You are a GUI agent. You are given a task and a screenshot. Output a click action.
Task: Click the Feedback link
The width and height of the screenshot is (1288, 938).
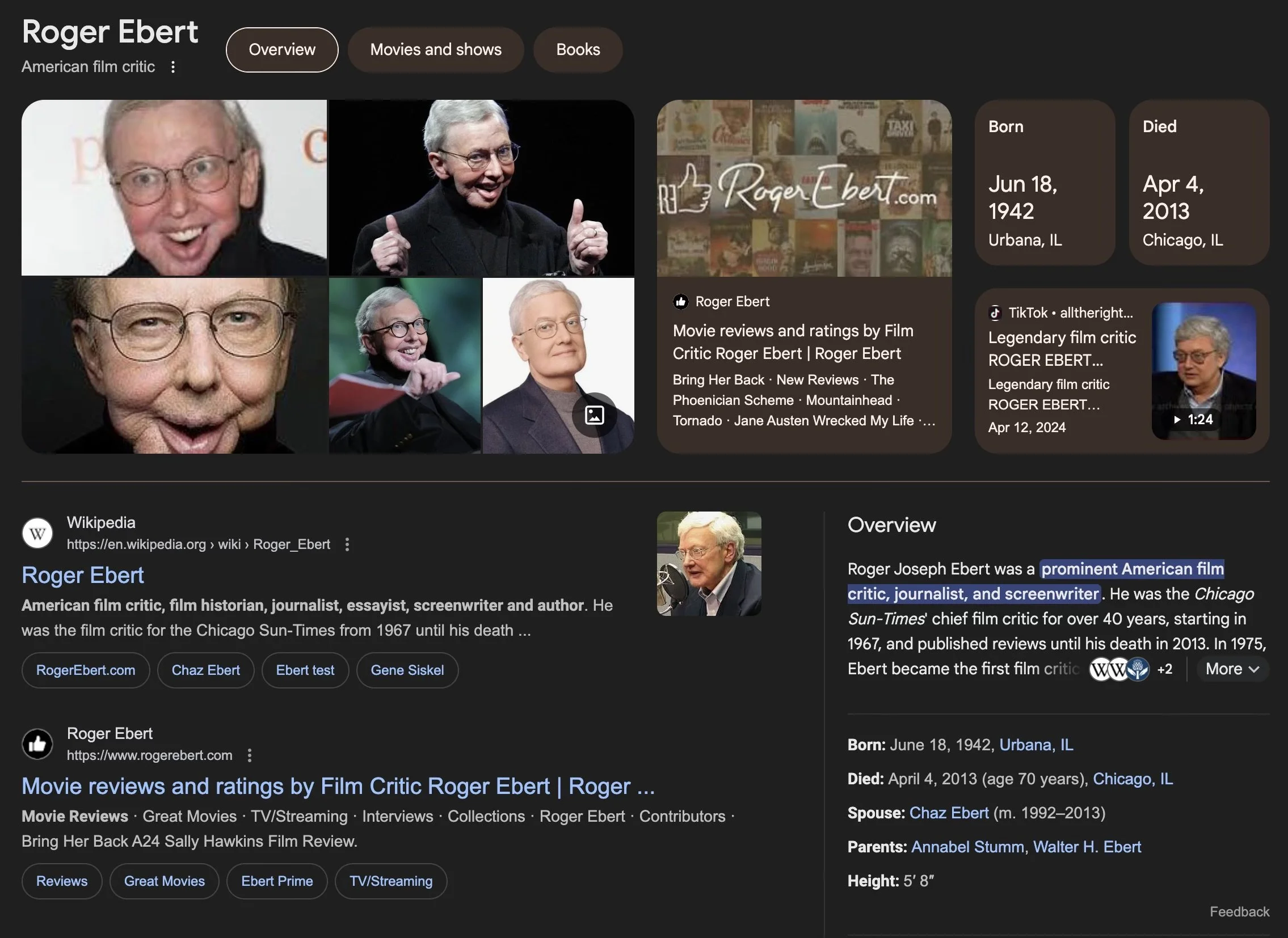click(x=1239, y=912)
